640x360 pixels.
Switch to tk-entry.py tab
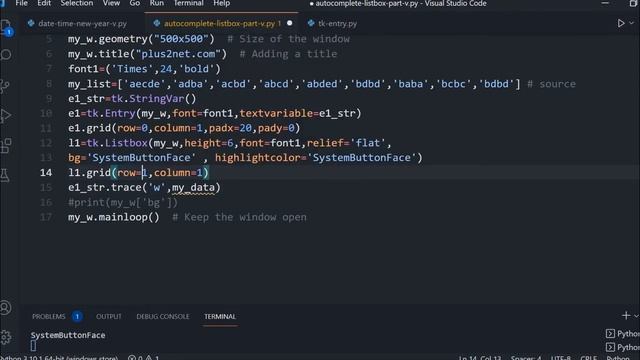pos(337,23)
